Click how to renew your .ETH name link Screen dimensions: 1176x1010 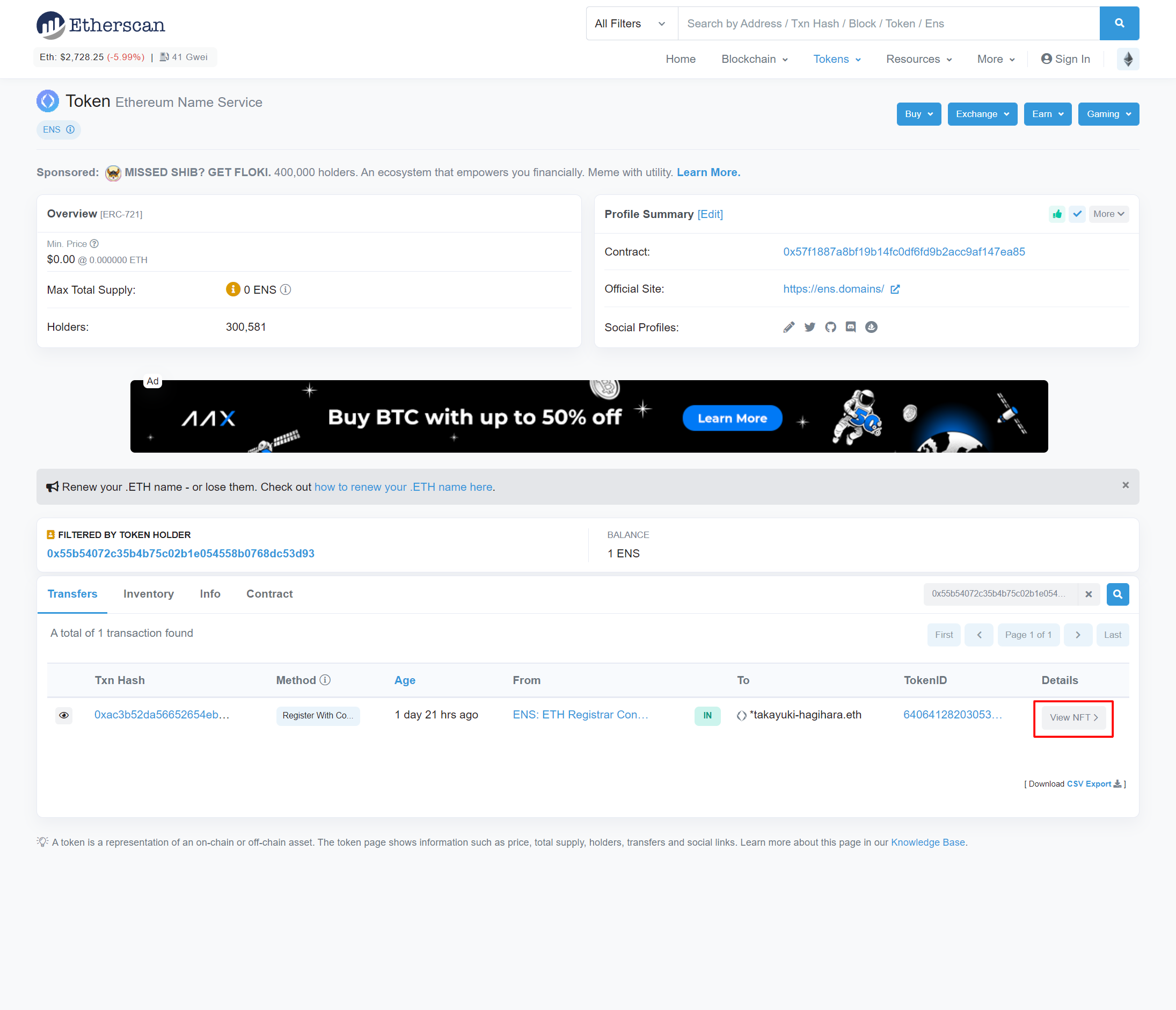[x=404, y=487]
